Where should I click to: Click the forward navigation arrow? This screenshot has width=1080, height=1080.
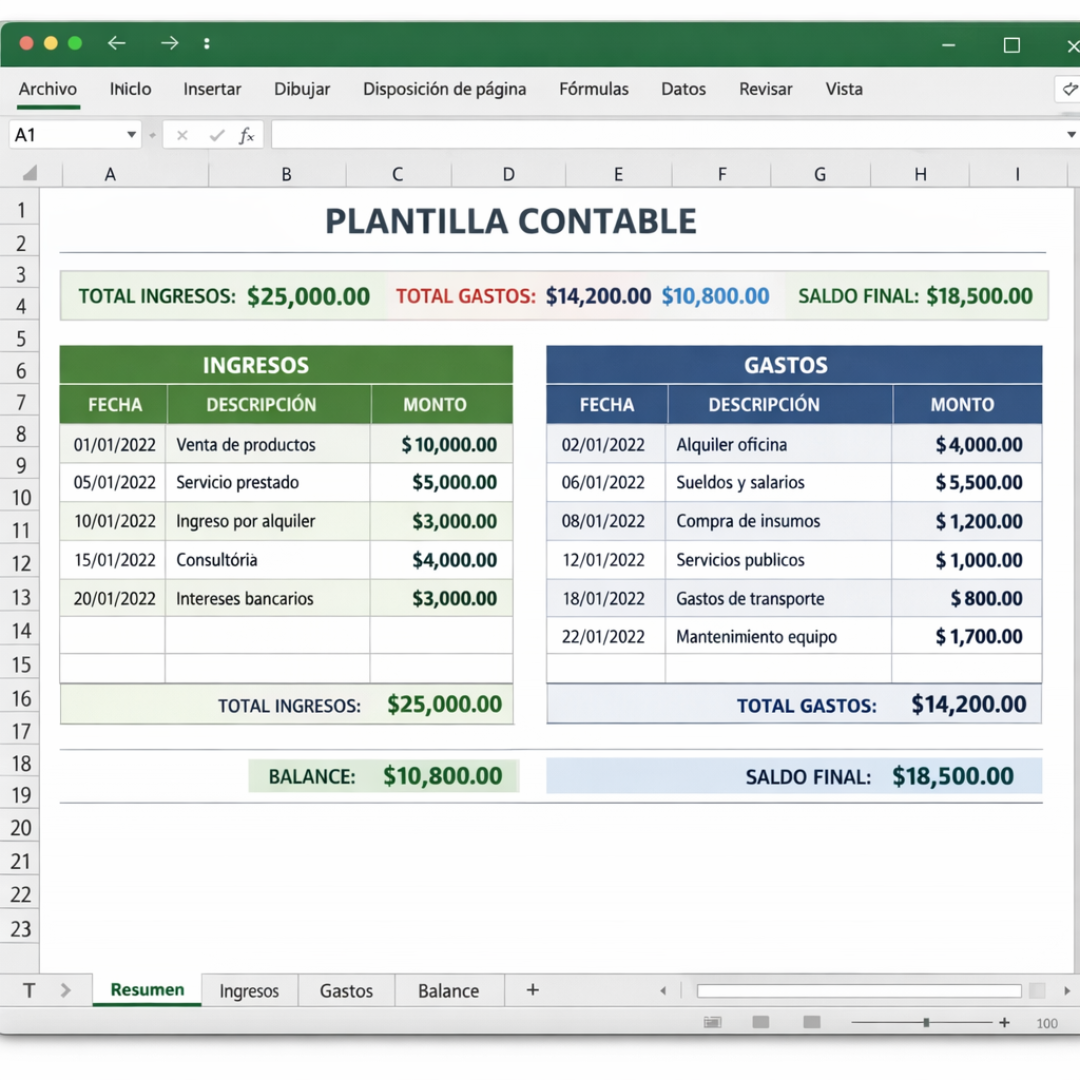pos(170,43)
